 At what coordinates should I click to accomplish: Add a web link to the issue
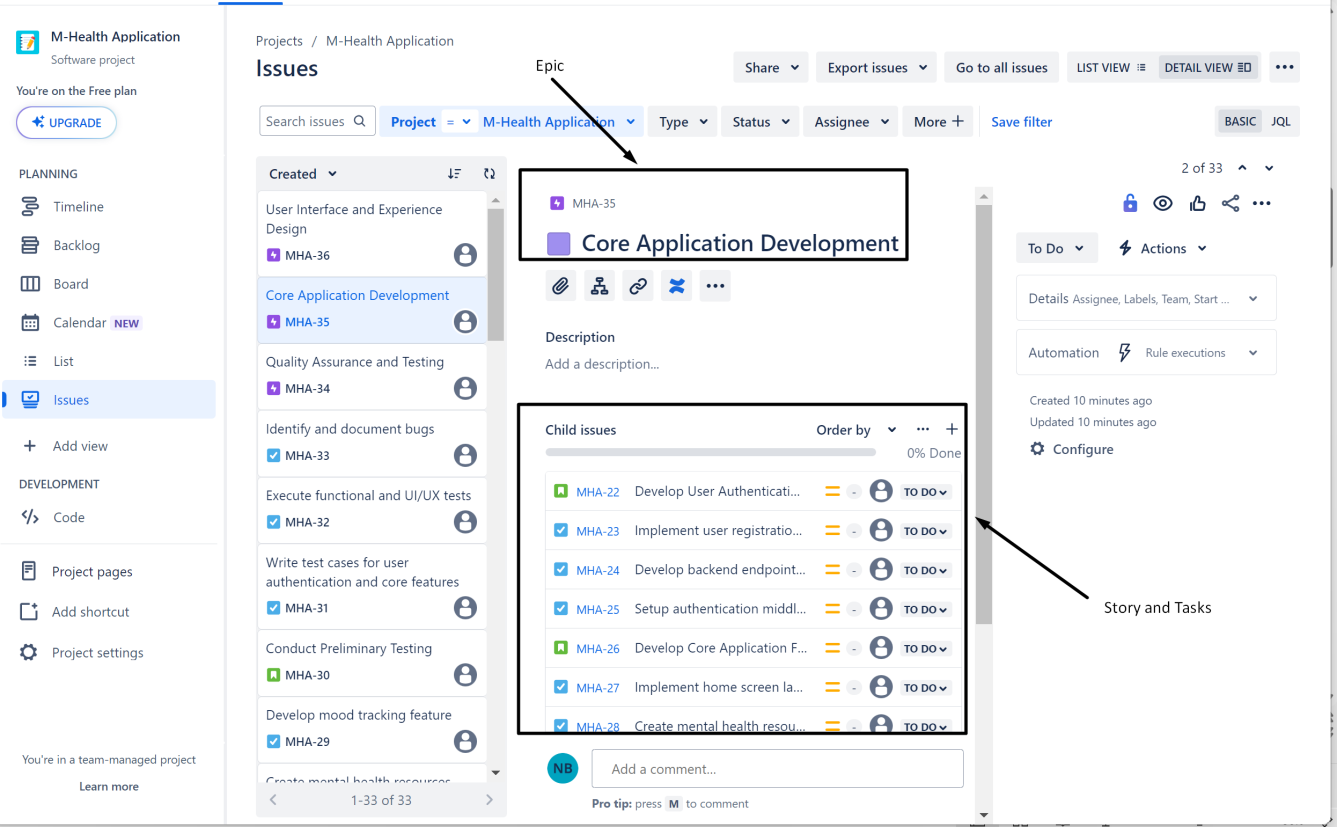[637, 285]
